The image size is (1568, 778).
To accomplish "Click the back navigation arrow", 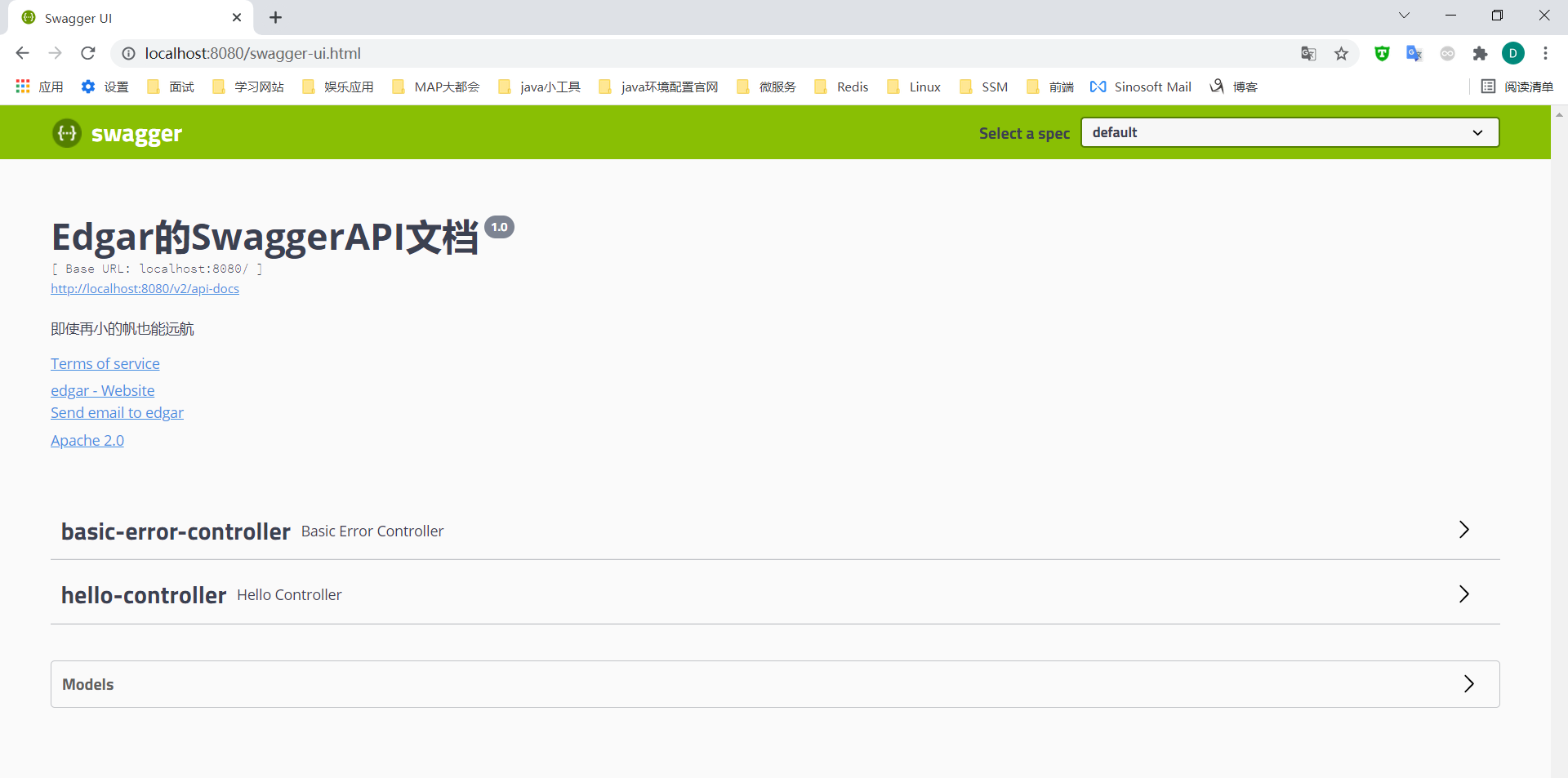I will [23, 53].
